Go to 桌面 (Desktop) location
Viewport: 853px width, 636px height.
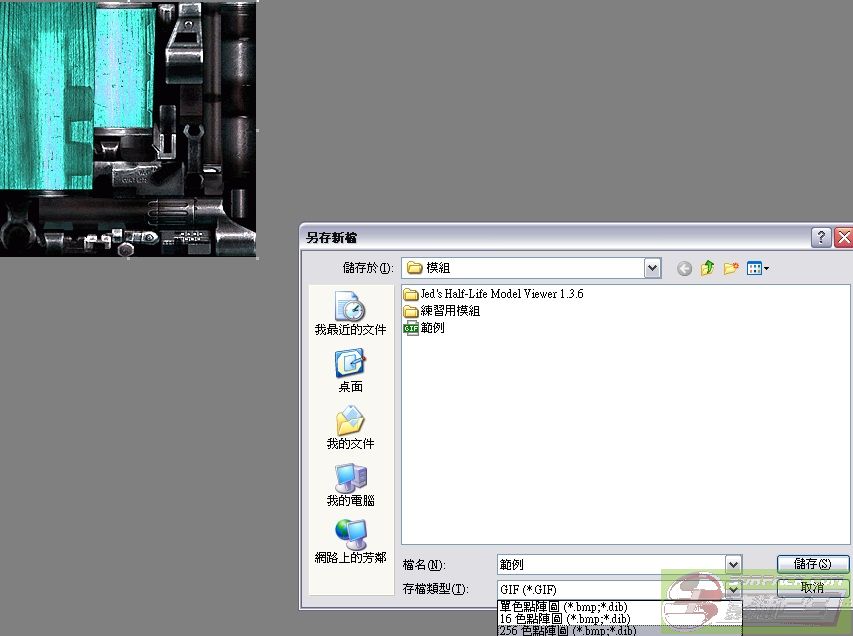[350, 370]
